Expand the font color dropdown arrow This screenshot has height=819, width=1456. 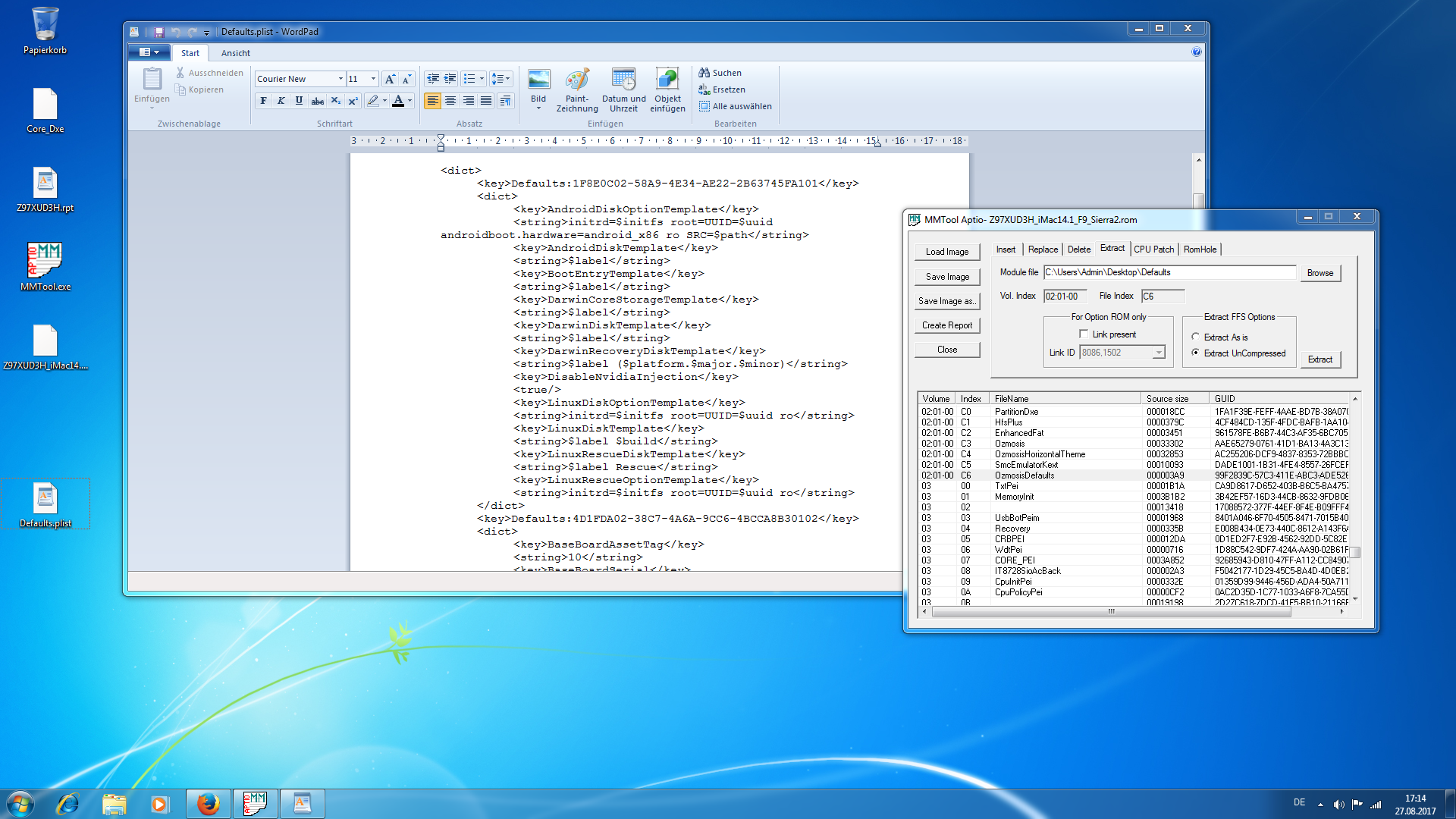coord(410,101)
